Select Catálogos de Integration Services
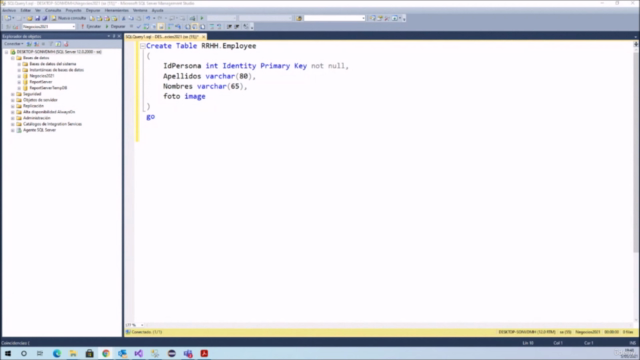This screenshot has width=640, height=360. point(52,124)
